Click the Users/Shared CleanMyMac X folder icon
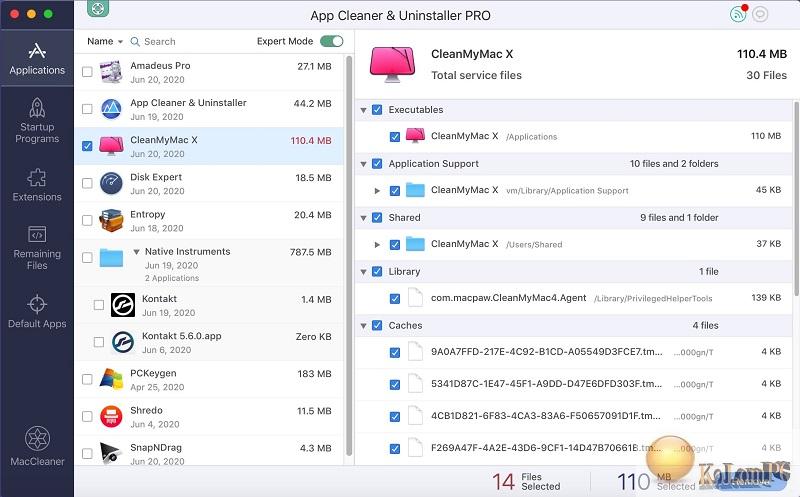This screenshot has width=800, height=497. click(415, 244)
